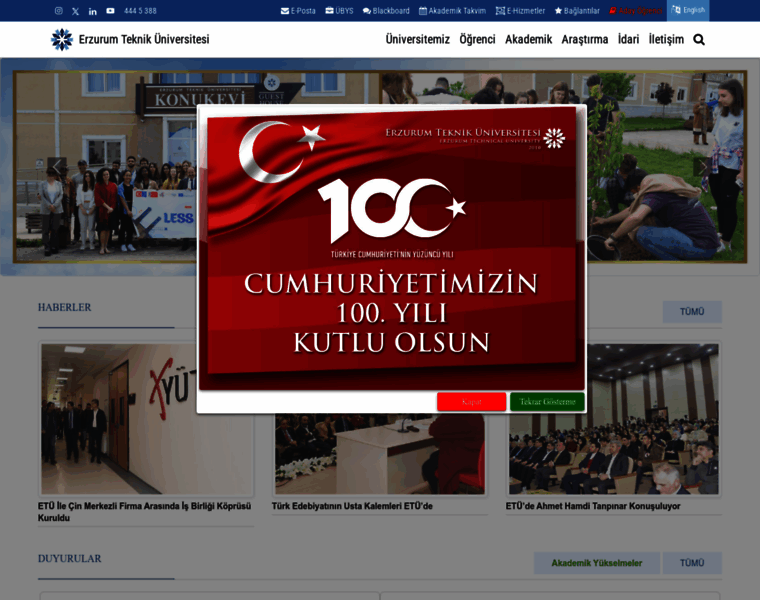This screenshot has height=600, width=760.
Task: Switch the site language to English
Action: [688, 10]
